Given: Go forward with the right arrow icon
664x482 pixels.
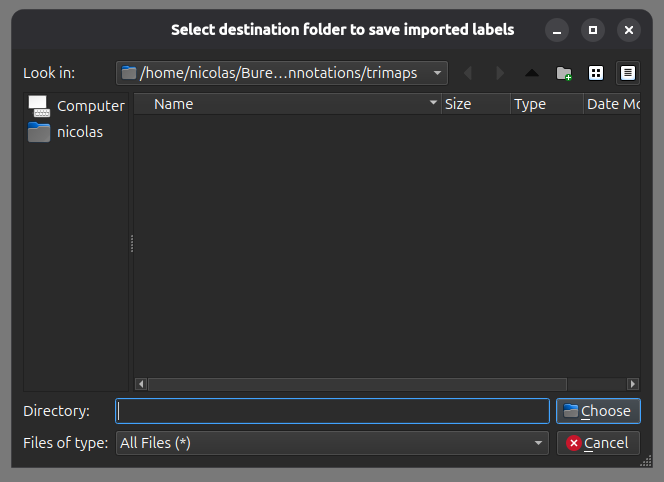Looking at the screenshot, I should click(500, 73).
